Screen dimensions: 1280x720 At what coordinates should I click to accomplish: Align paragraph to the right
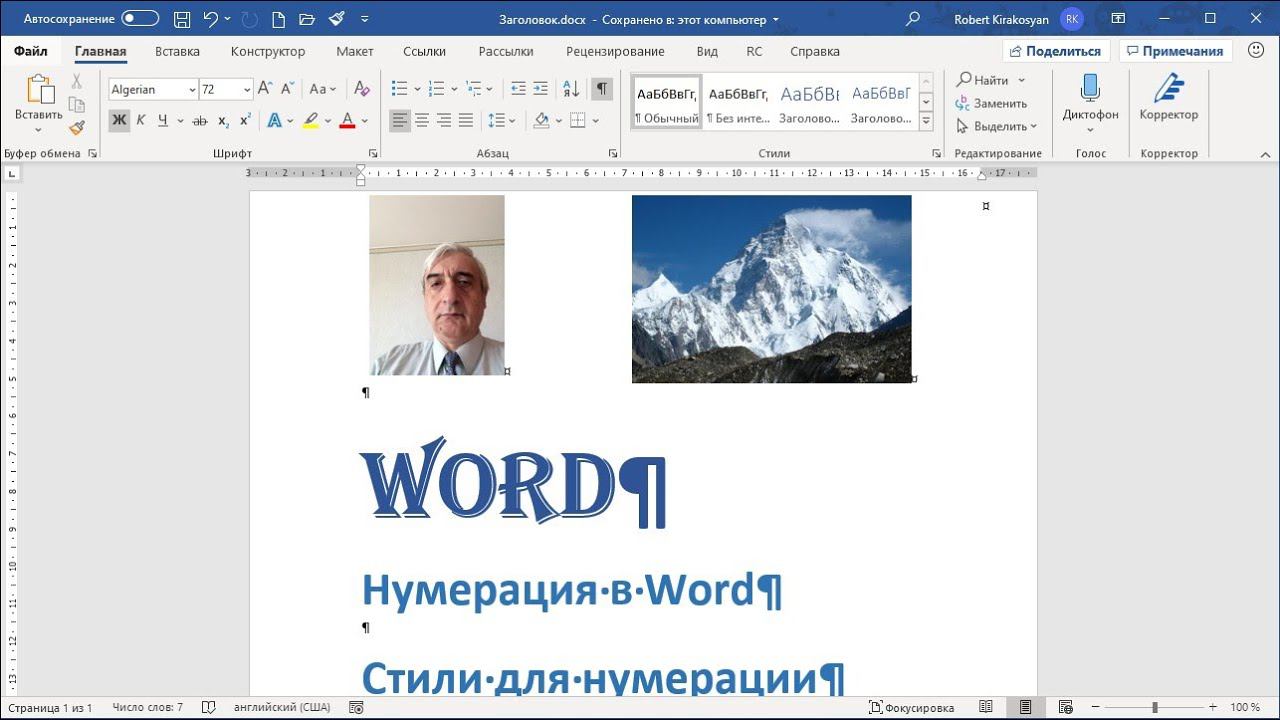point(444,121)
